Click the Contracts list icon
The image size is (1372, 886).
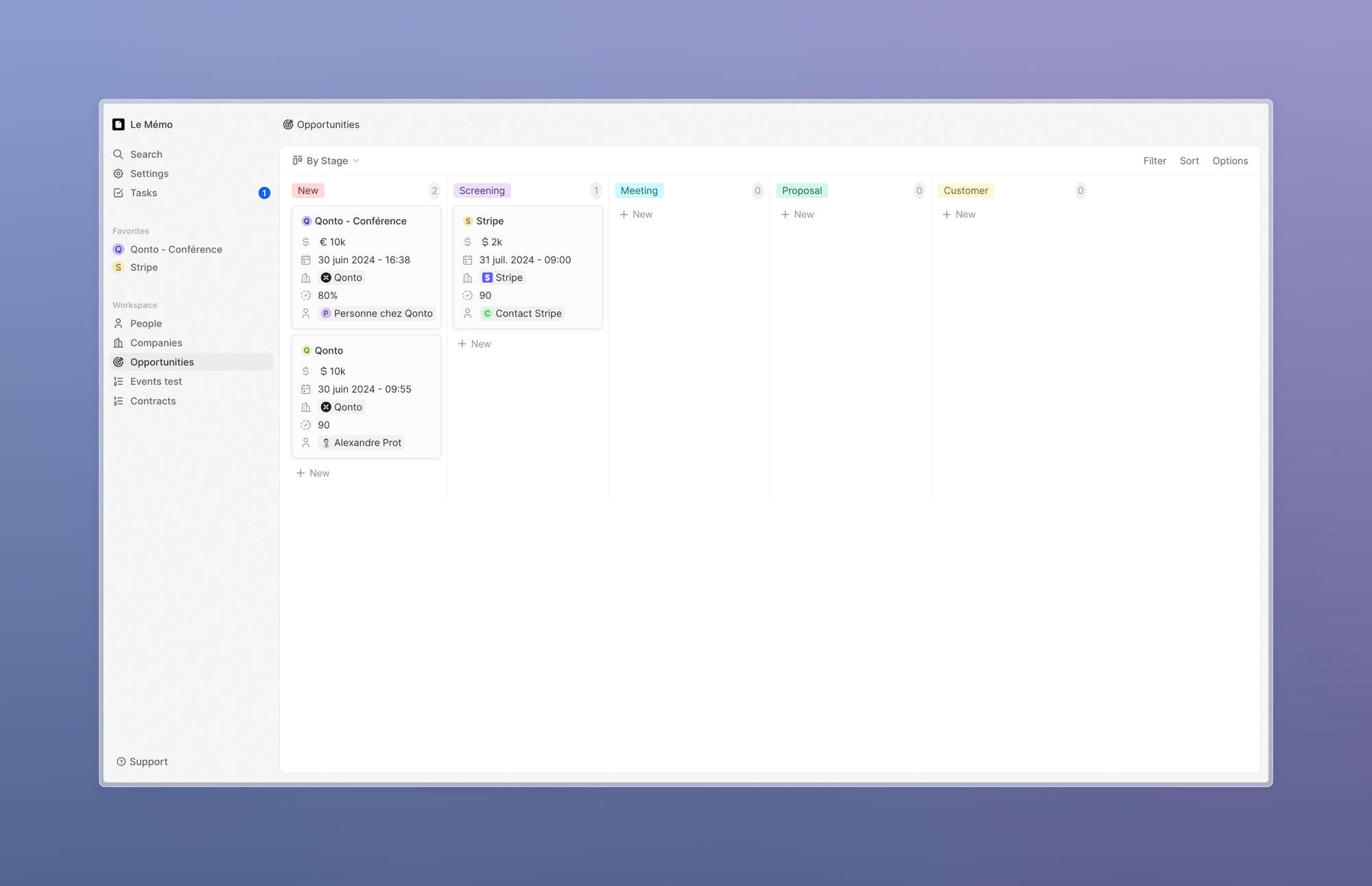(118, 401)
